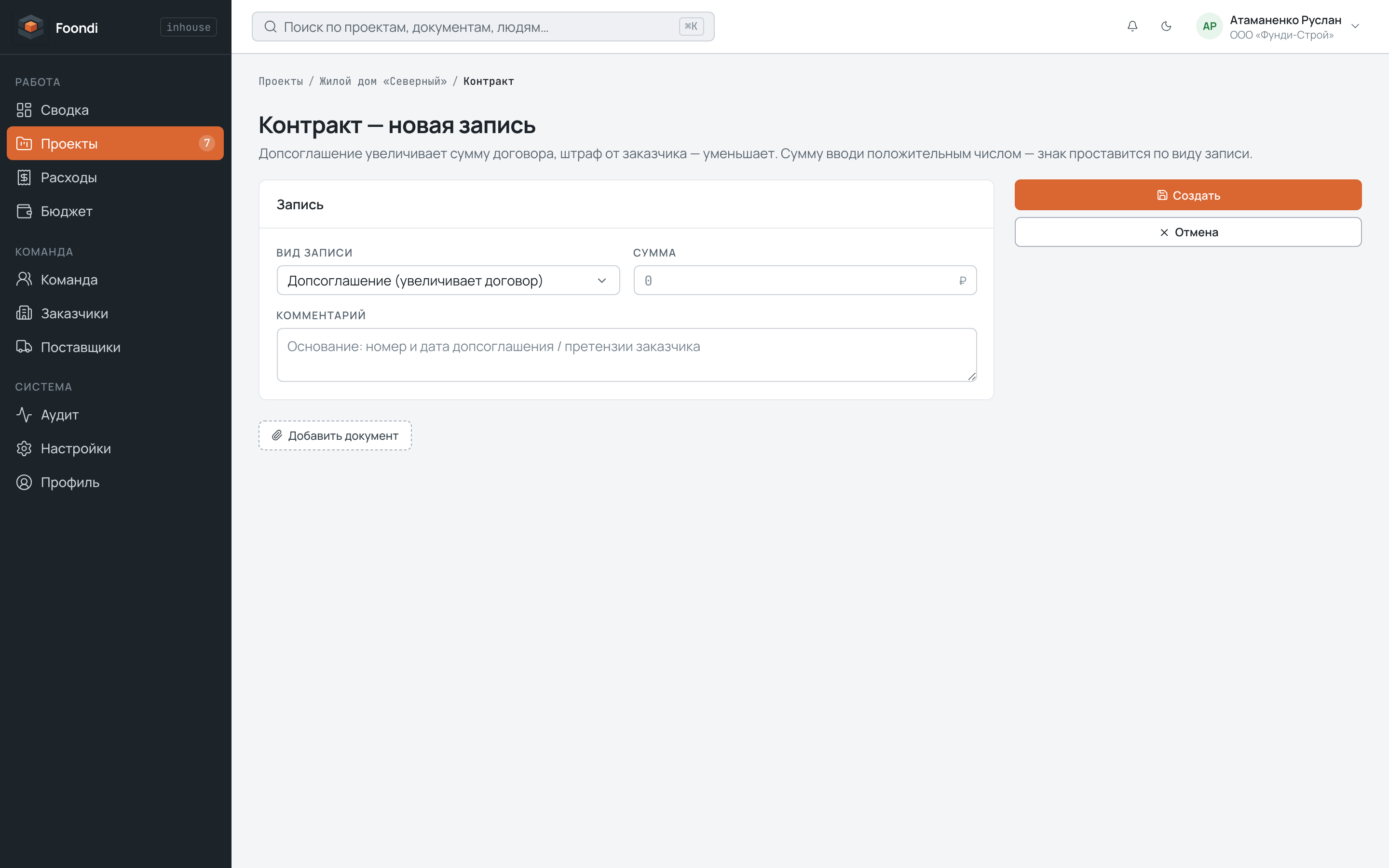1389x868 pixels.
Task: Go to Настройки
Action: pos(115,448)
